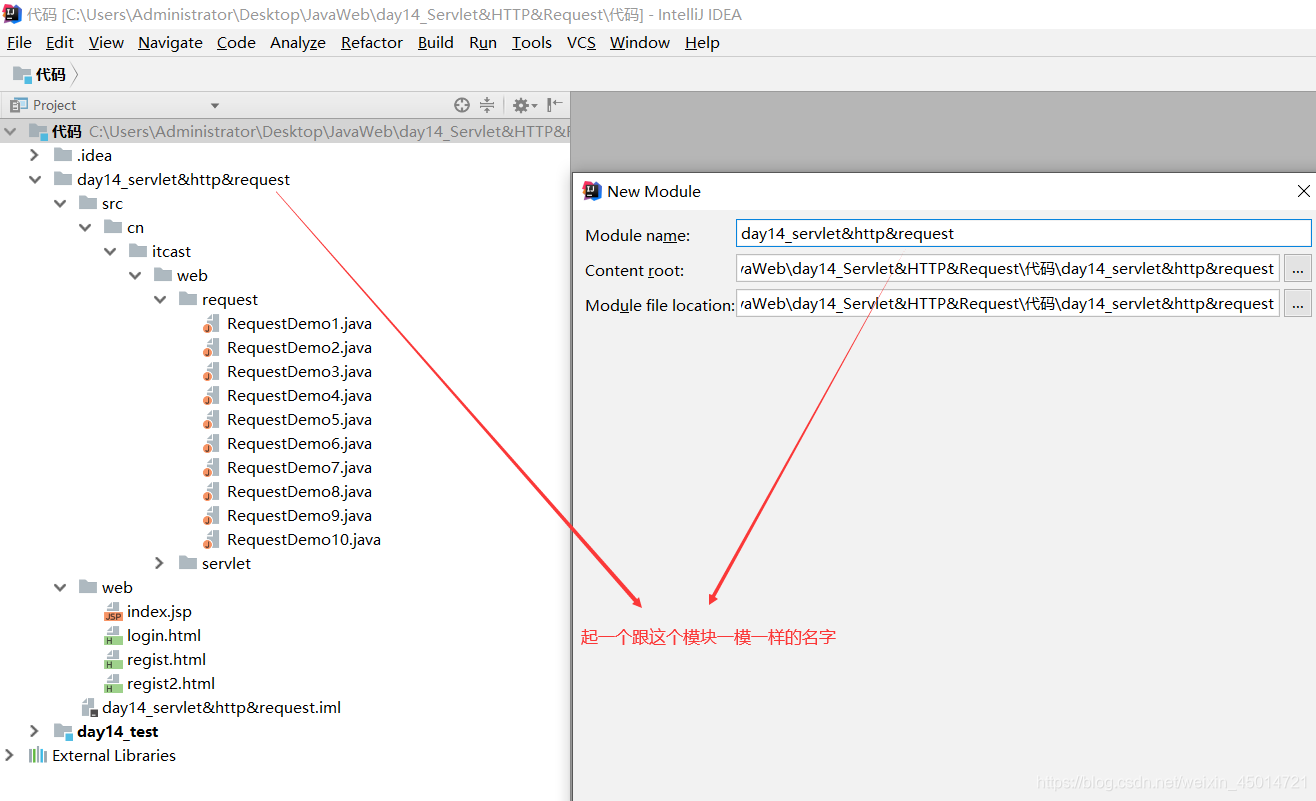Click the breadcrumb 代码 folder icon

(x=22, y=74)
